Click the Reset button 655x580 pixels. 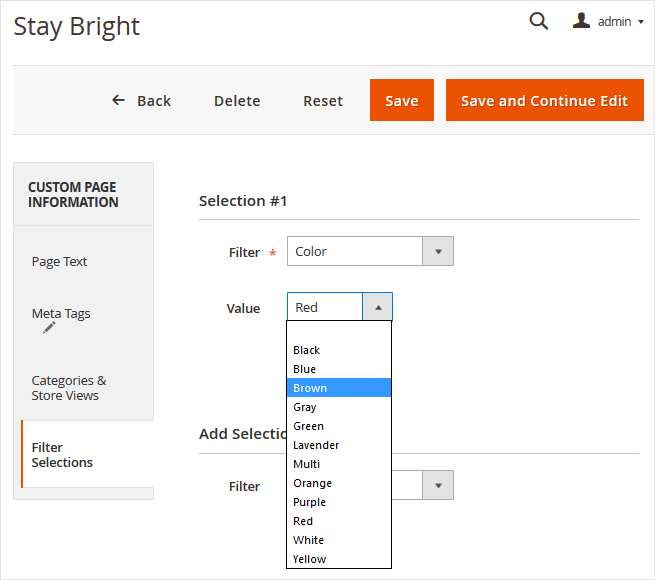(323, 100)
